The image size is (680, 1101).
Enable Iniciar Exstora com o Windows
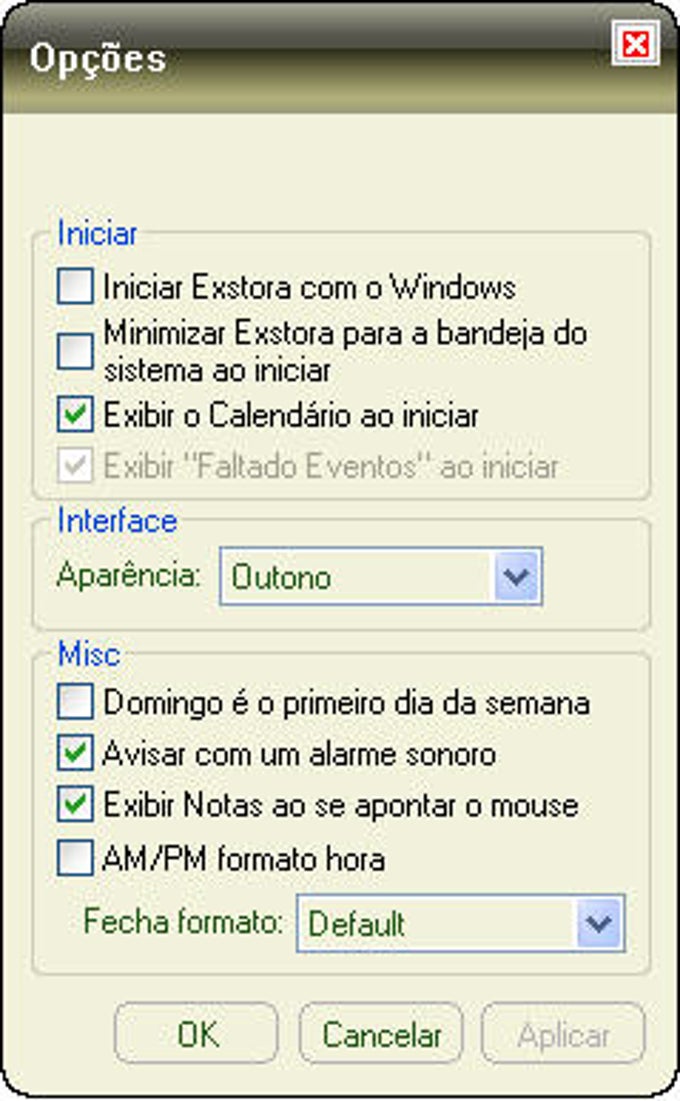click(x=75, y=286)
